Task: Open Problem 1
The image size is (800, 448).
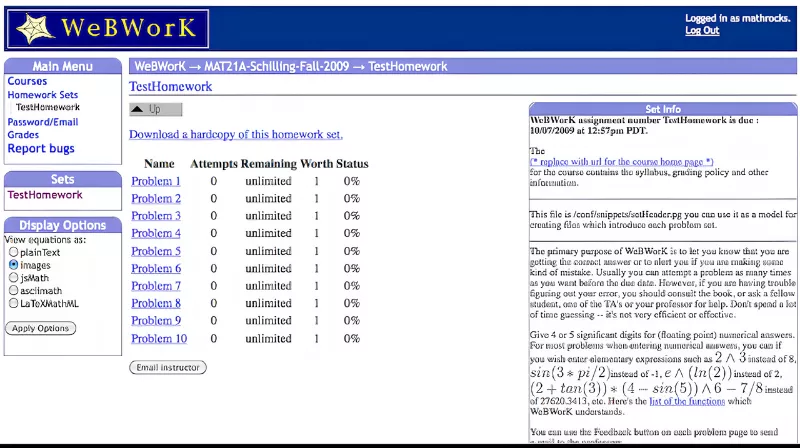Action: click(x=156, y=181)
